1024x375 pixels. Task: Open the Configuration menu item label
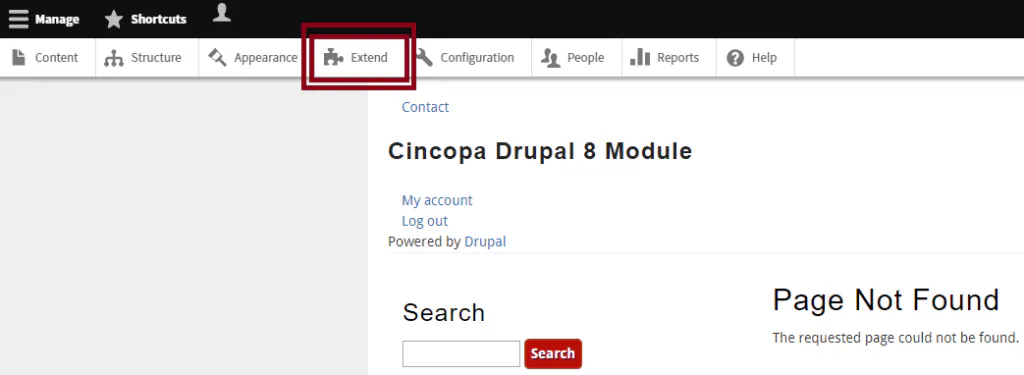pyautogui.click(x=477, y=58)
